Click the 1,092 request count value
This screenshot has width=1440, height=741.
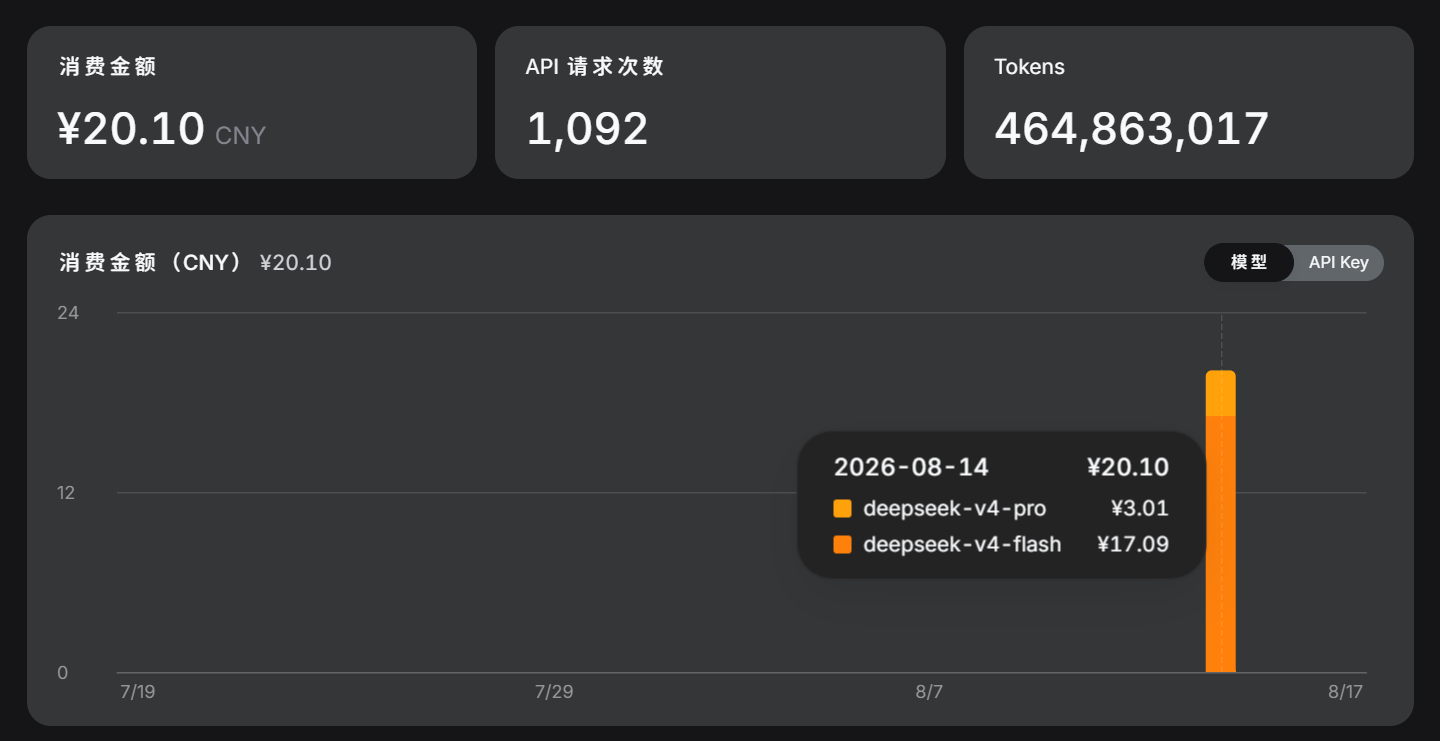point(587,129)
